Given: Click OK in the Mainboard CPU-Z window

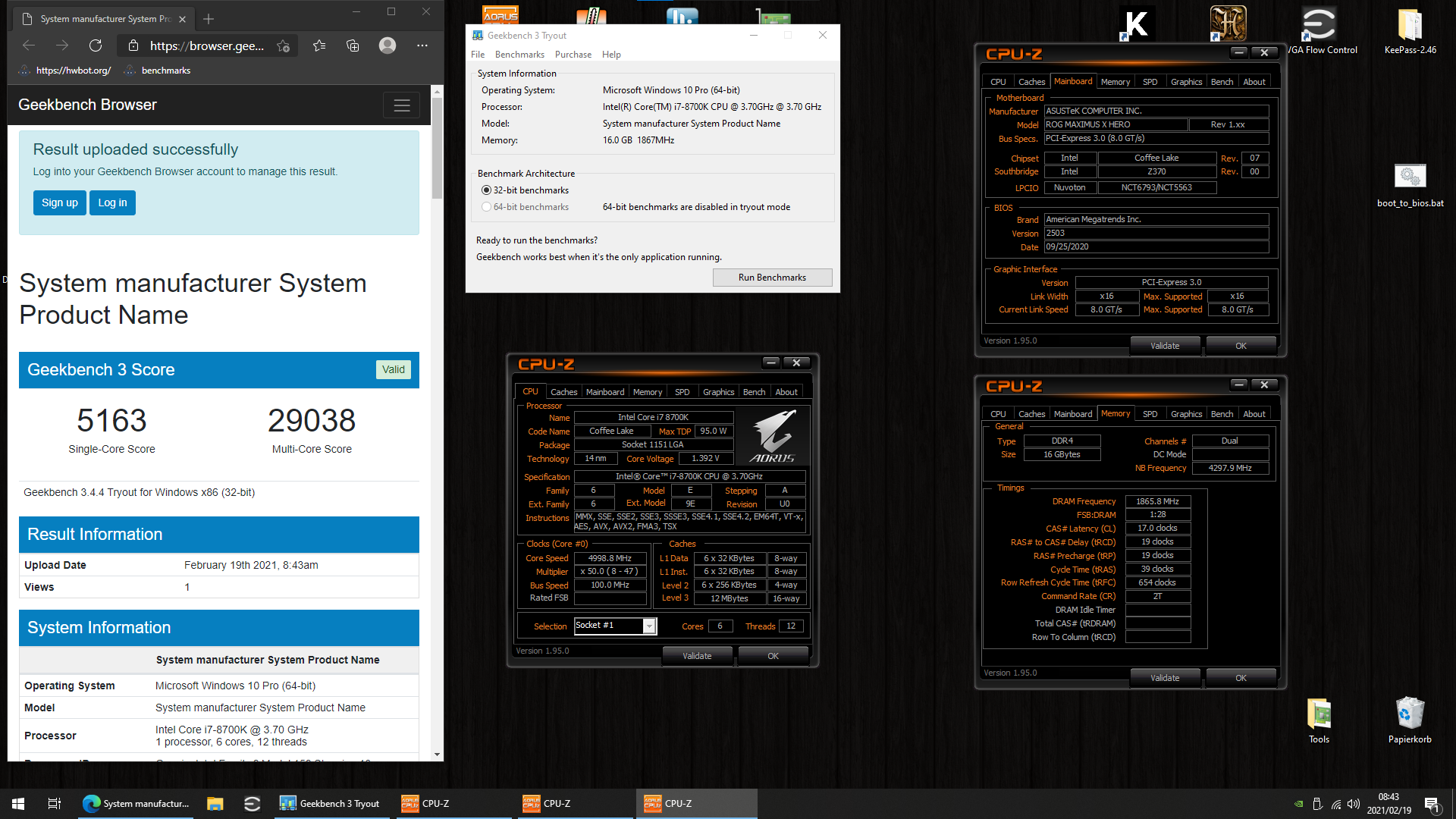Looking at the screenshot, I should coord(1241,346).
